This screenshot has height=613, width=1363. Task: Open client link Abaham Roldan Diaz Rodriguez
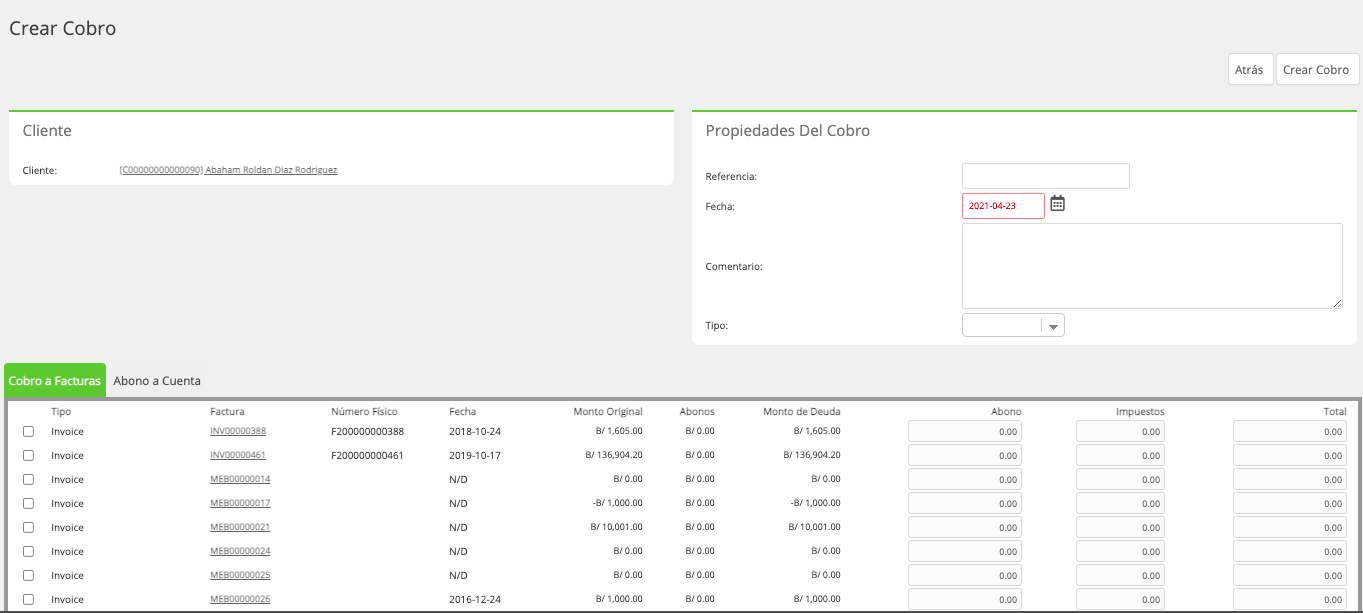[228, 170]
